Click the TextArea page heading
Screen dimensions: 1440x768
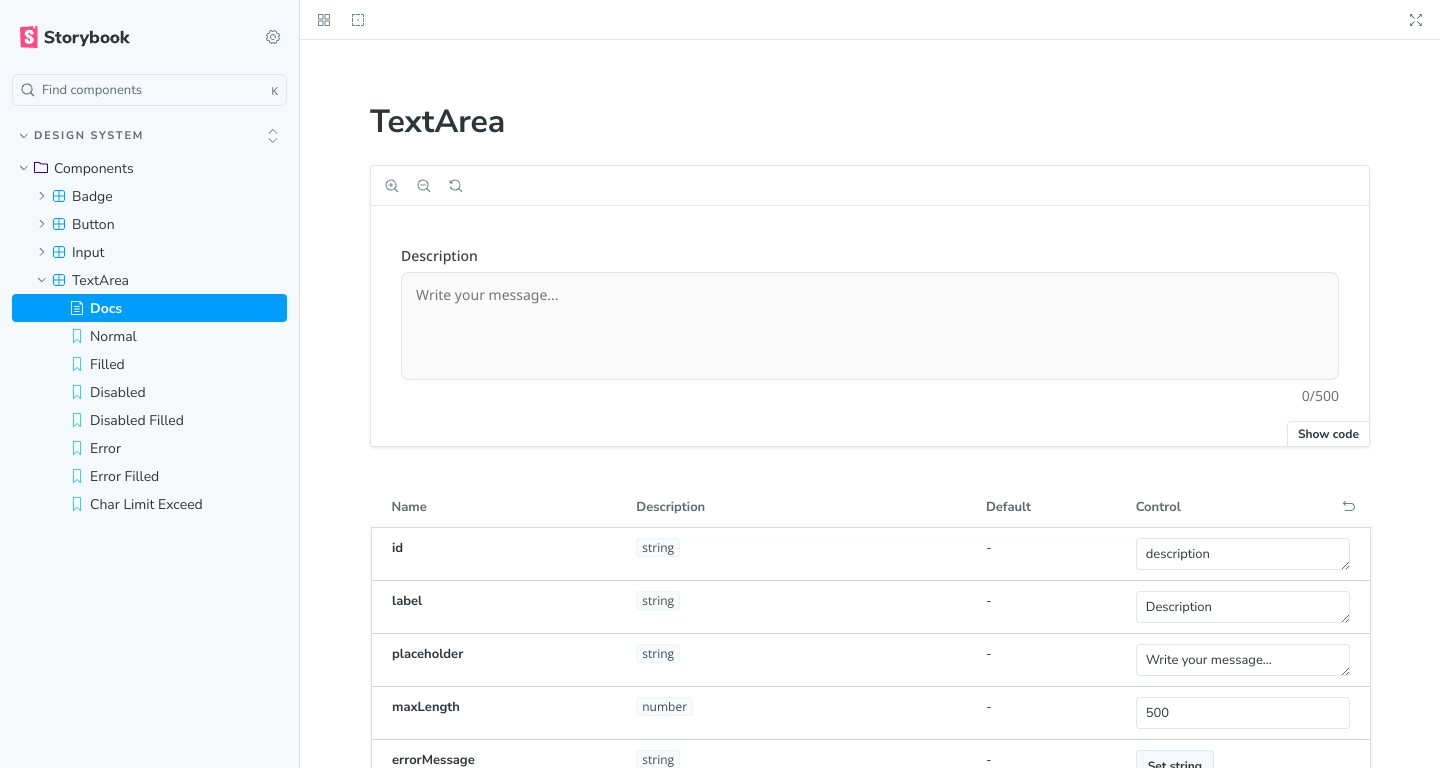coord(437,121)
